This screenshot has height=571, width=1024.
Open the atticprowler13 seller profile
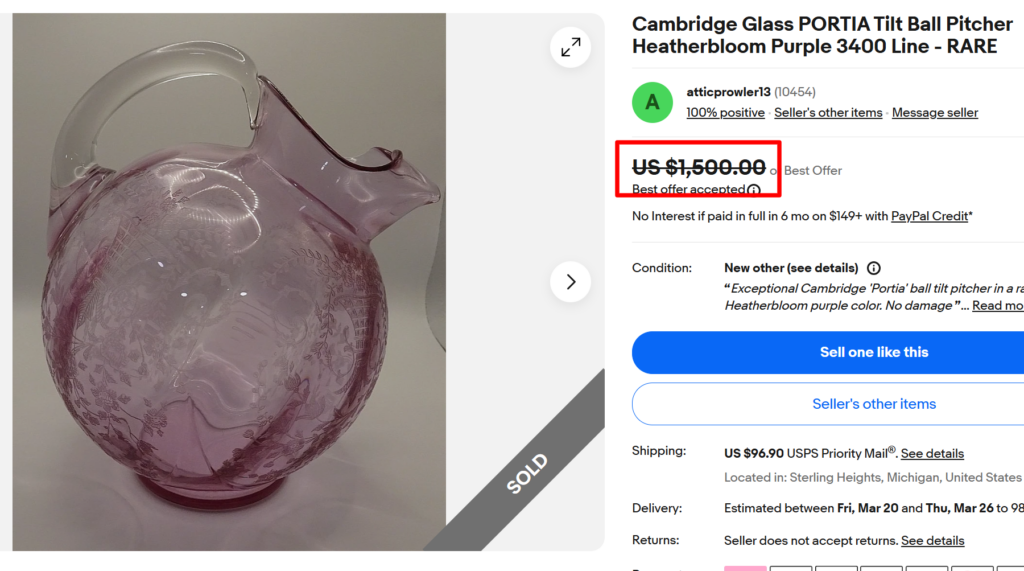(728, 92)
